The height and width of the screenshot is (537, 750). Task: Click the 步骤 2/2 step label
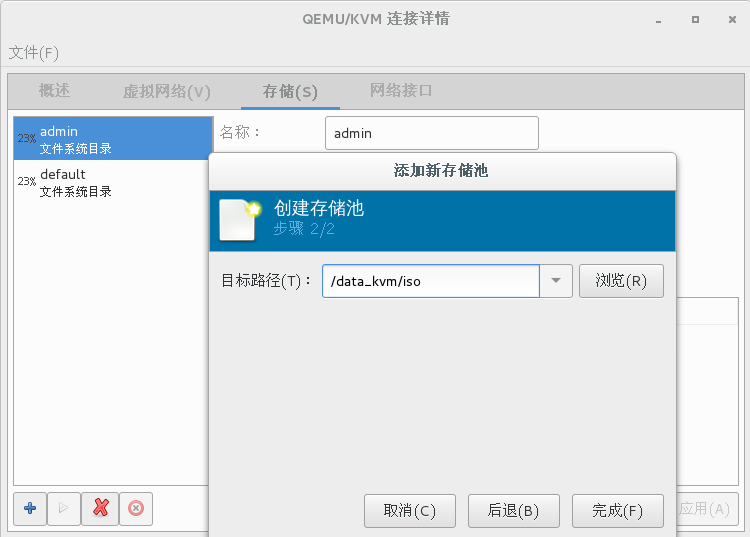[304, 229]
